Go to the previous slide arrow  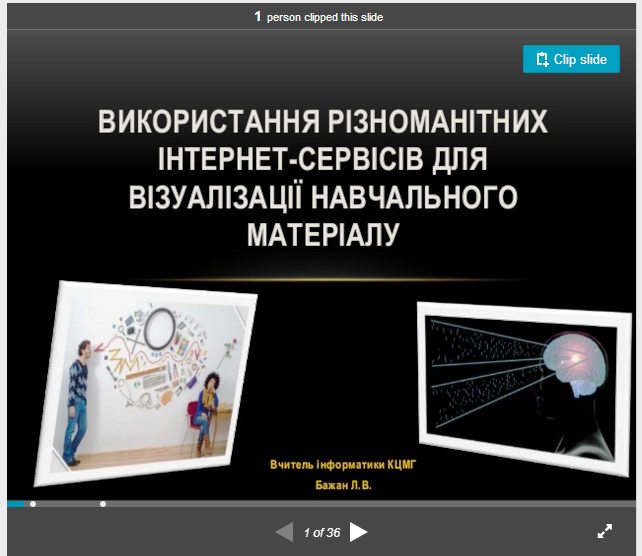285,532
